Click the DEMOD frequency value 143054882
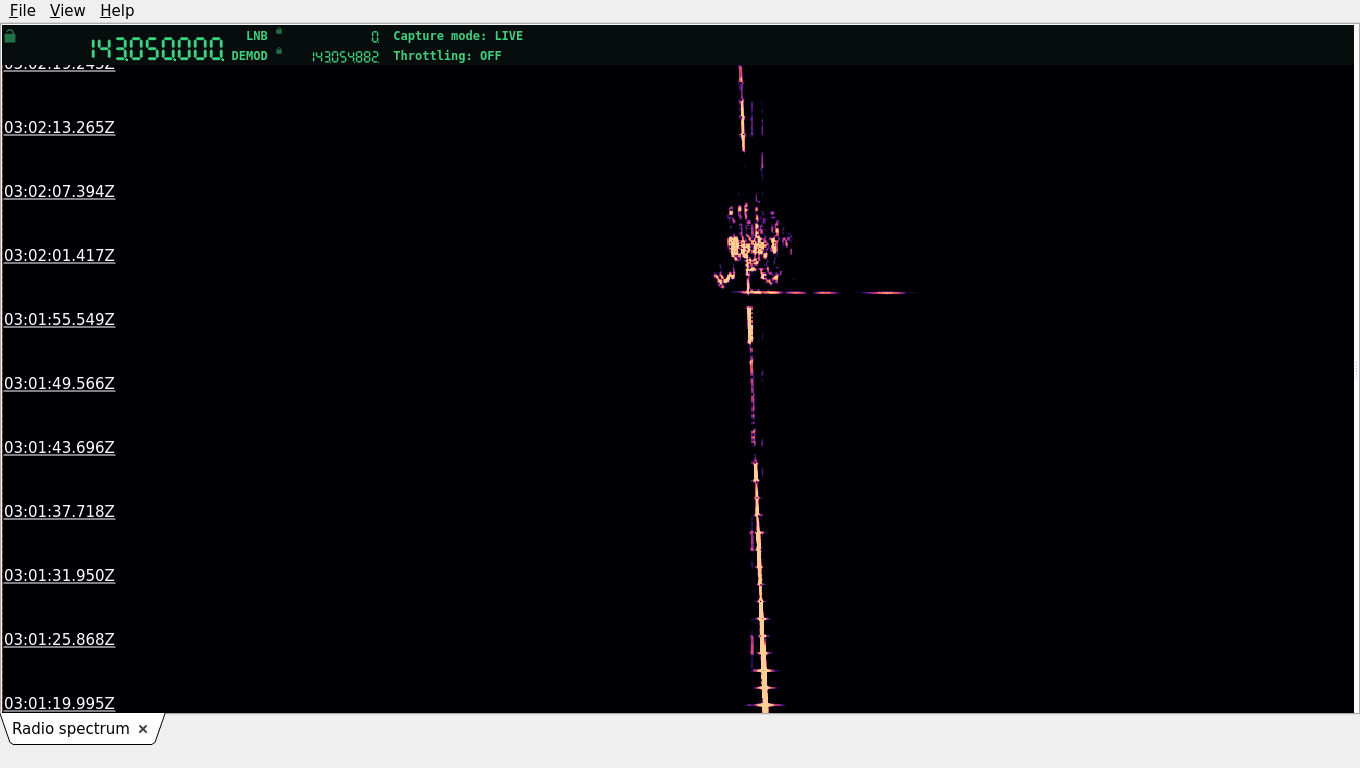 (x=345, y=57)
